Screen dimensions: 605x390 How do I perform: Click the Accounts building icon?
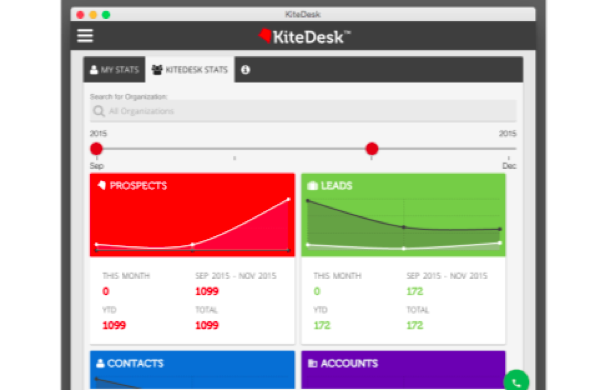click(313, 363)
